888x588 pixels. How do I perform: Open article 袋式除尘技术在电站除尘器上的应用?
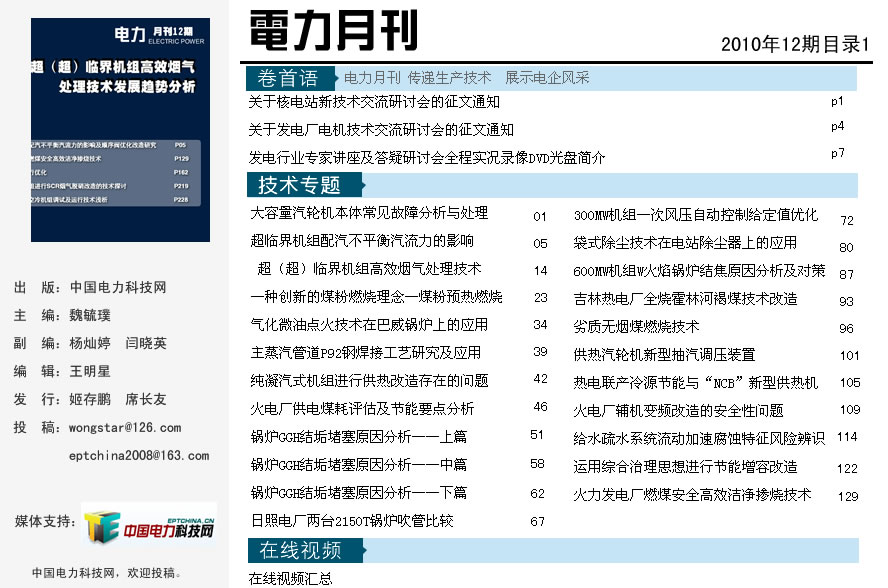pos(685,243)
